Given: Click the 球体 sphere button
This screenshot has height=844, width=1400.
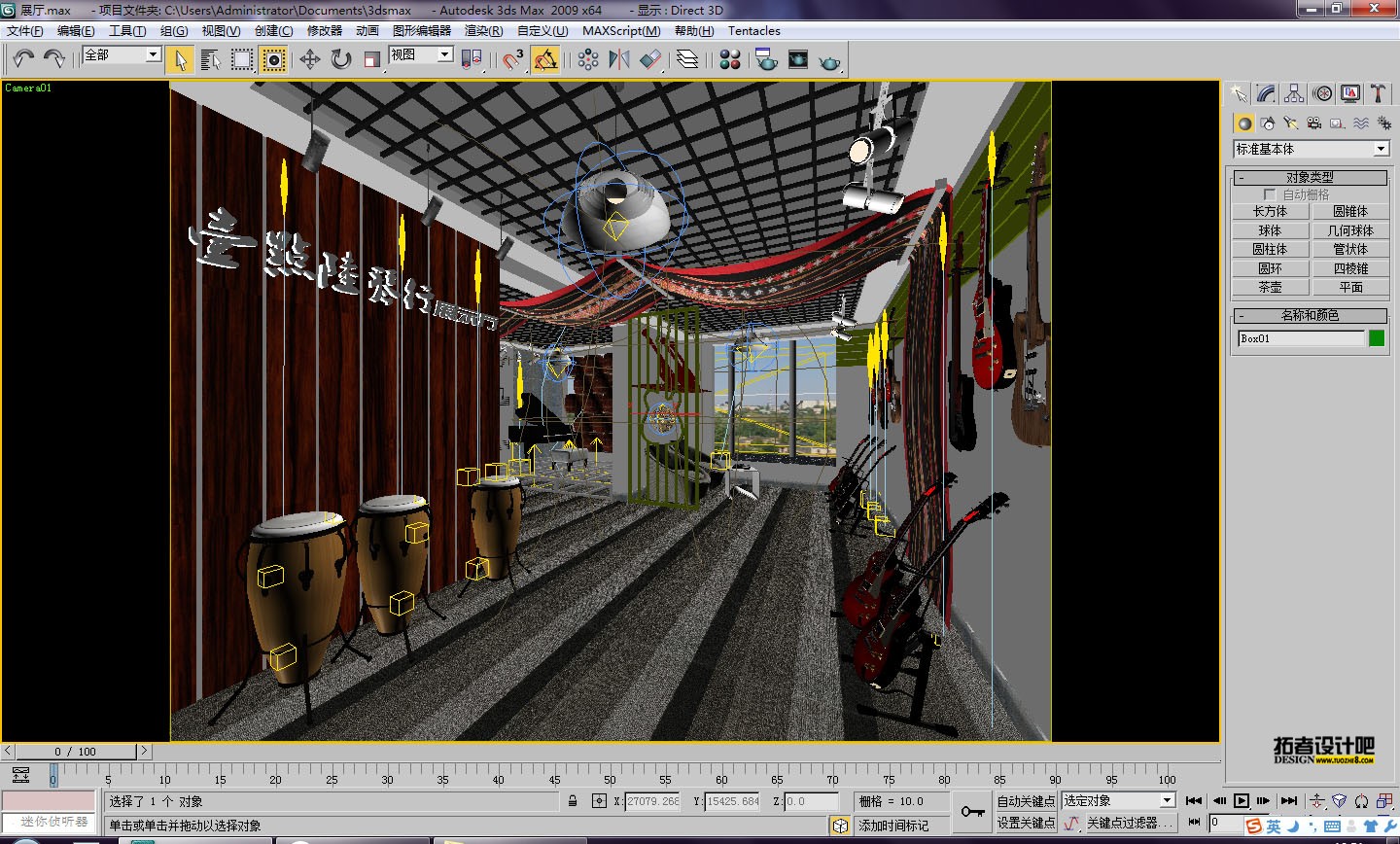Looking at the screenshot, I should (1270, 230).
